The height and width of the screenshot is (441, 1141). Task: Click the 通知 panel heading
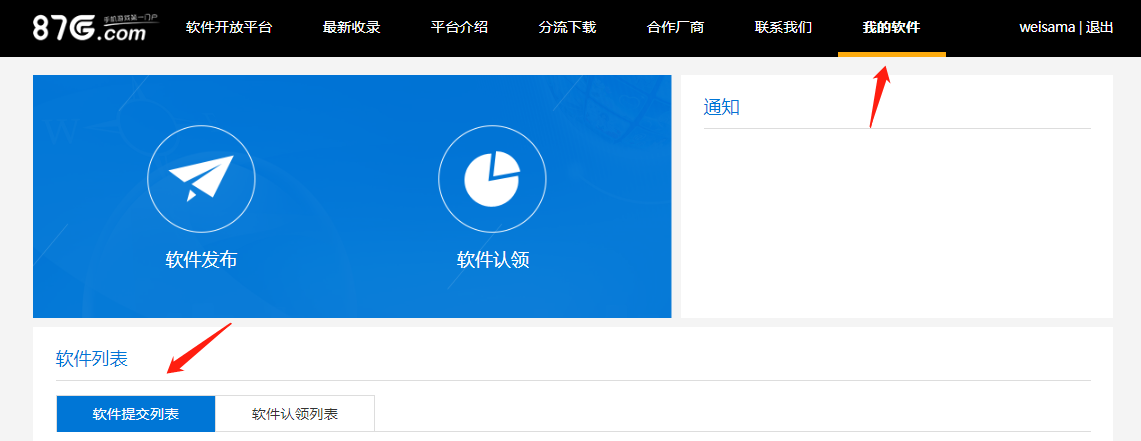click(x=722, y=107)
